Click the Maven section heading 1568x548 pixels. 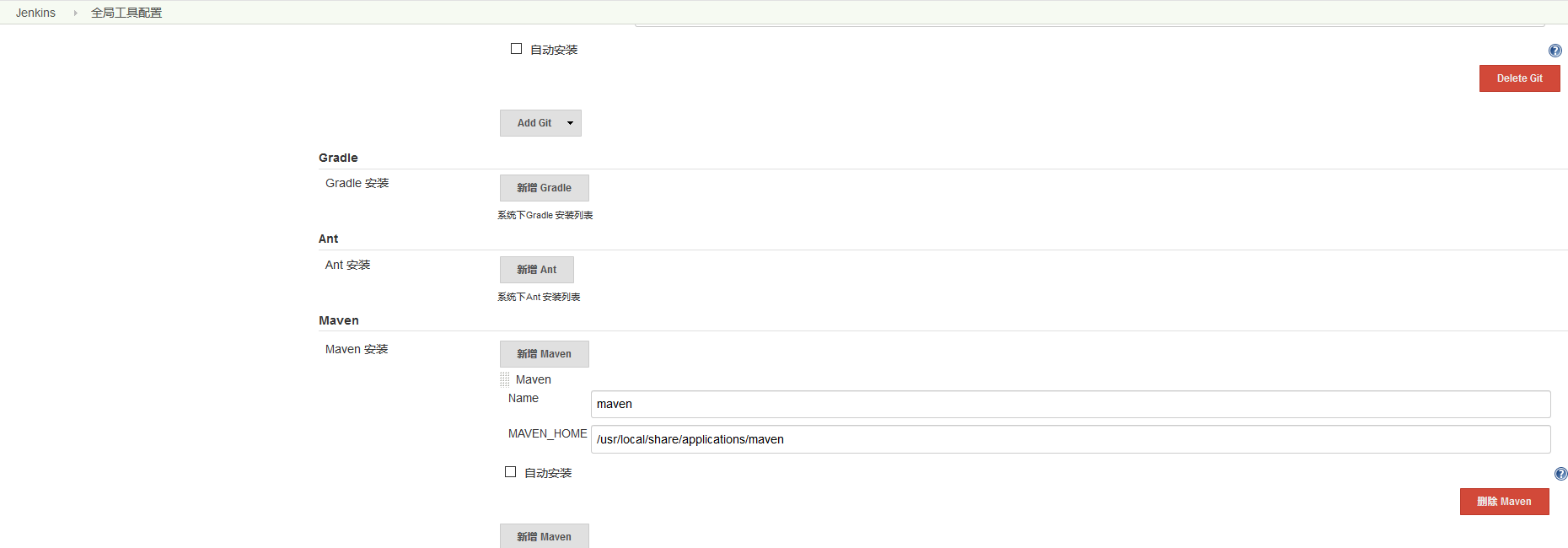pyautogui.click(x=339, y=320)
